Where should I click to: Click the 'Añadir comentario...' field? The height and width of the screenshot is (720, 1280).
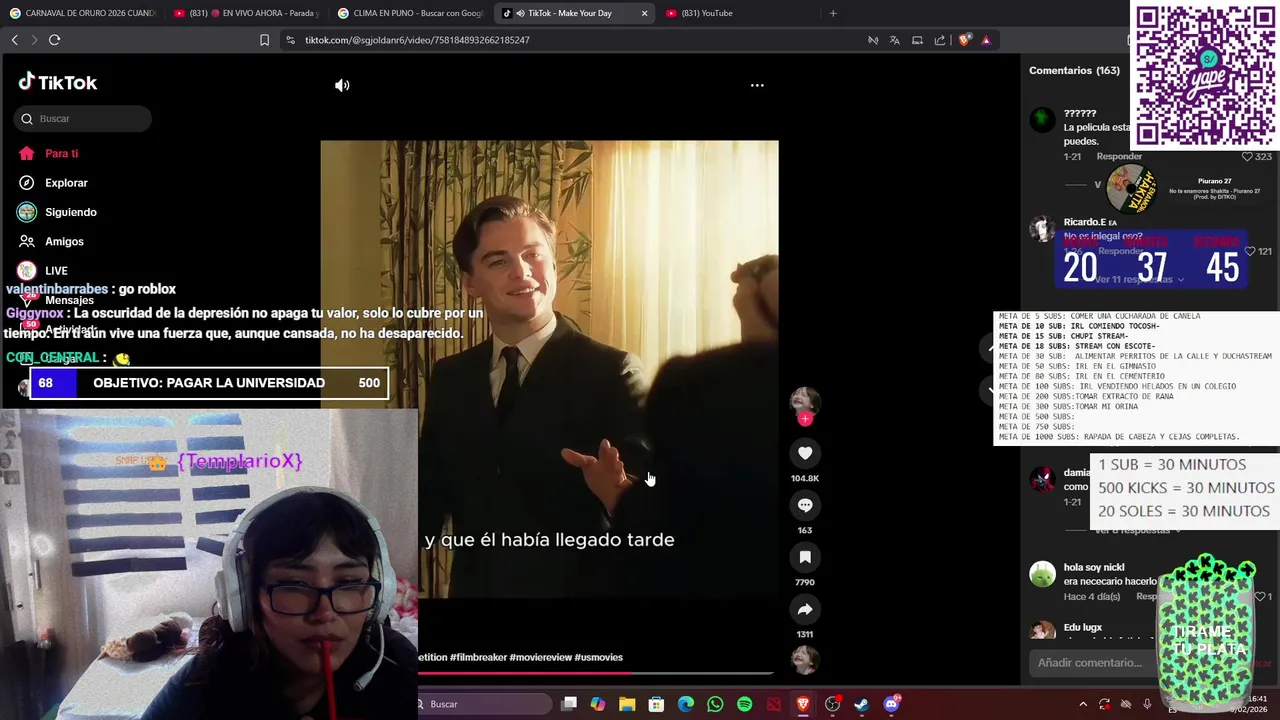point(1095,662)
